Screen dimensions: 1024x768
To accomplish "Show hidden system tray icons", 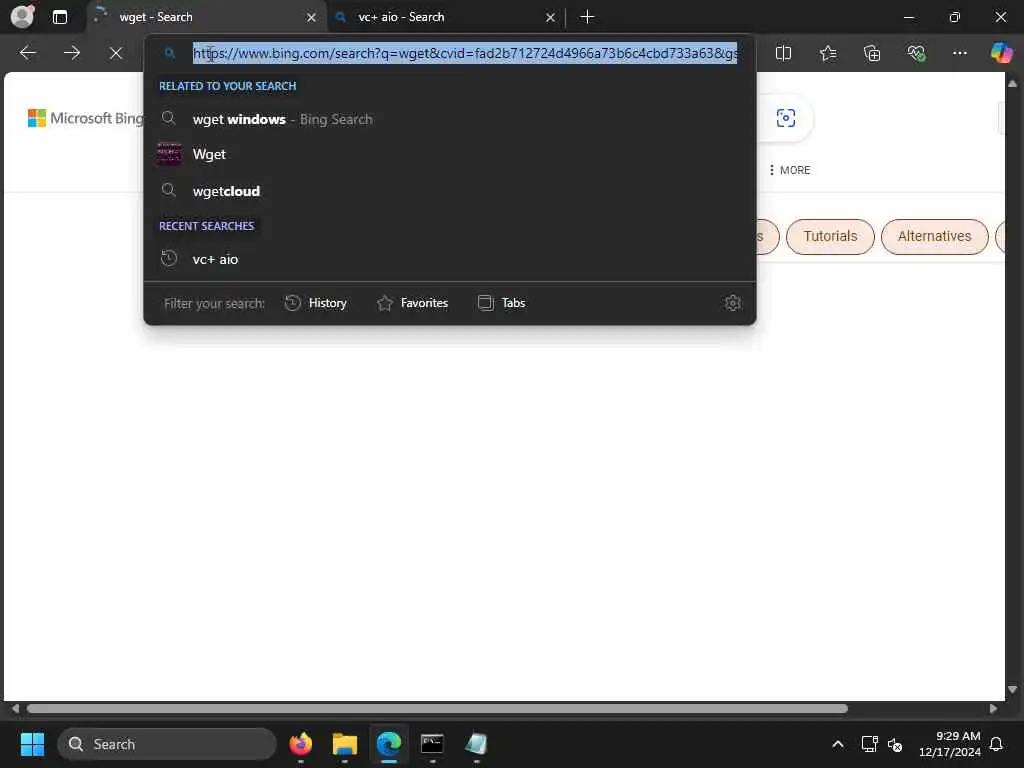I will coord(838,744).
